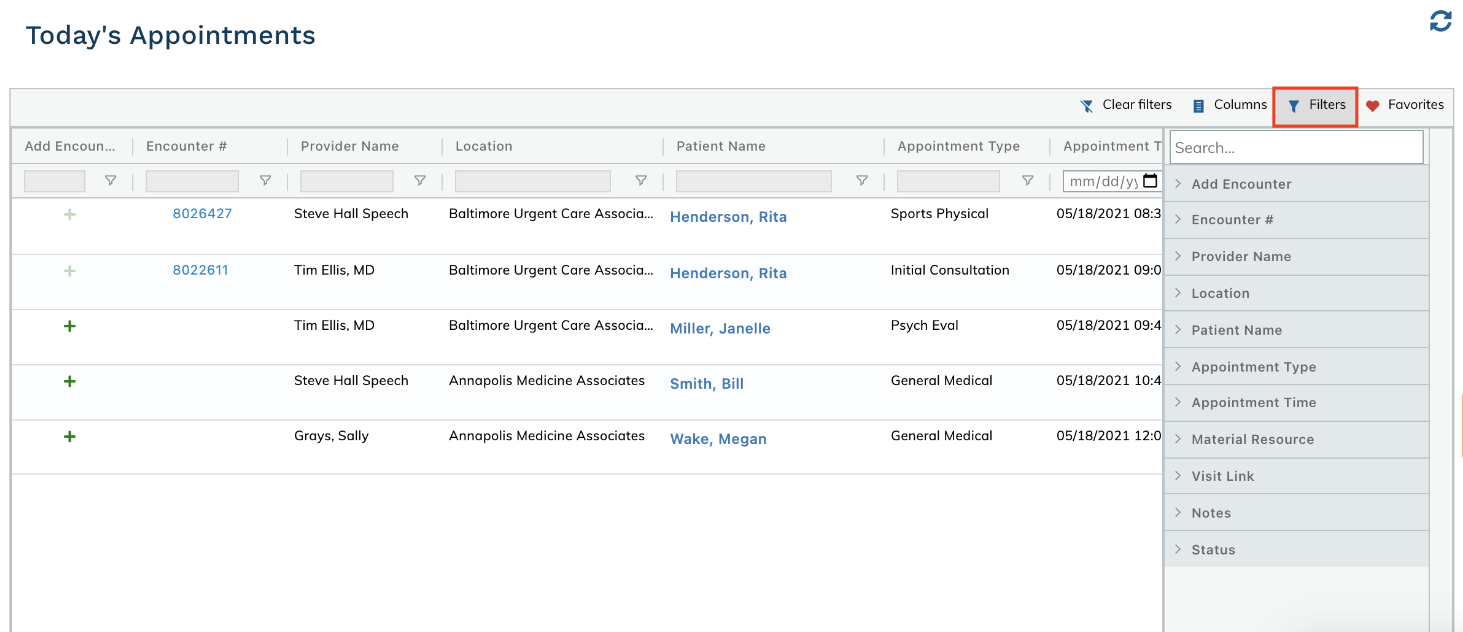
Task: Expand Add Encounter filter group
Action: tap(1179, 184)
